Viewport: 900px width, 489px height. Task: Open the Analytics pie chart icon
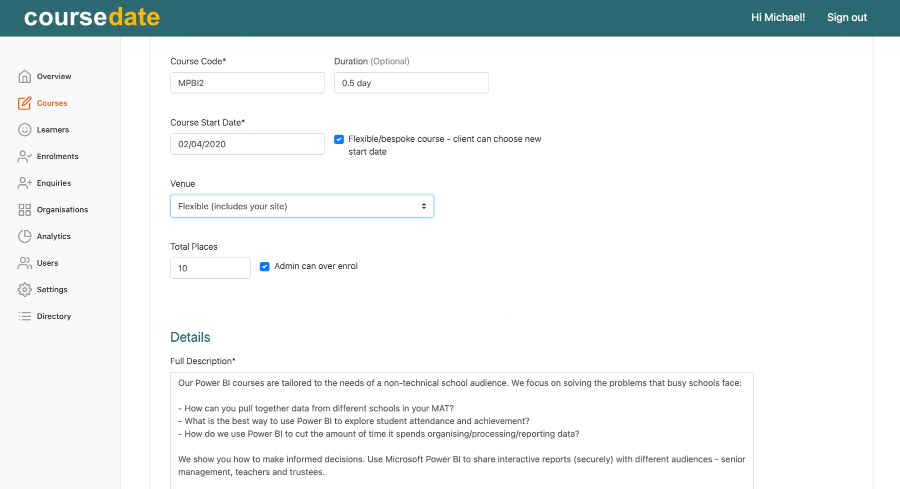click(24, 237)
